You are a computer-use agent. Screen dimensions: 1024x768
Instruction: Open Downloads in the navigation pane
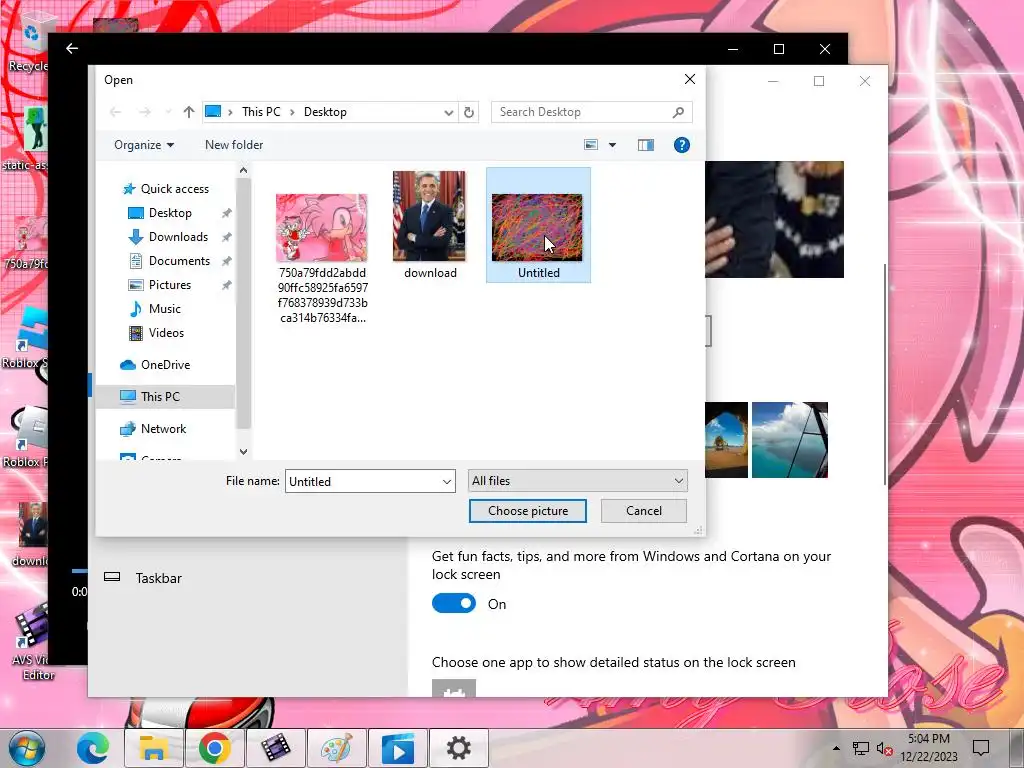[x=178, y=237]
